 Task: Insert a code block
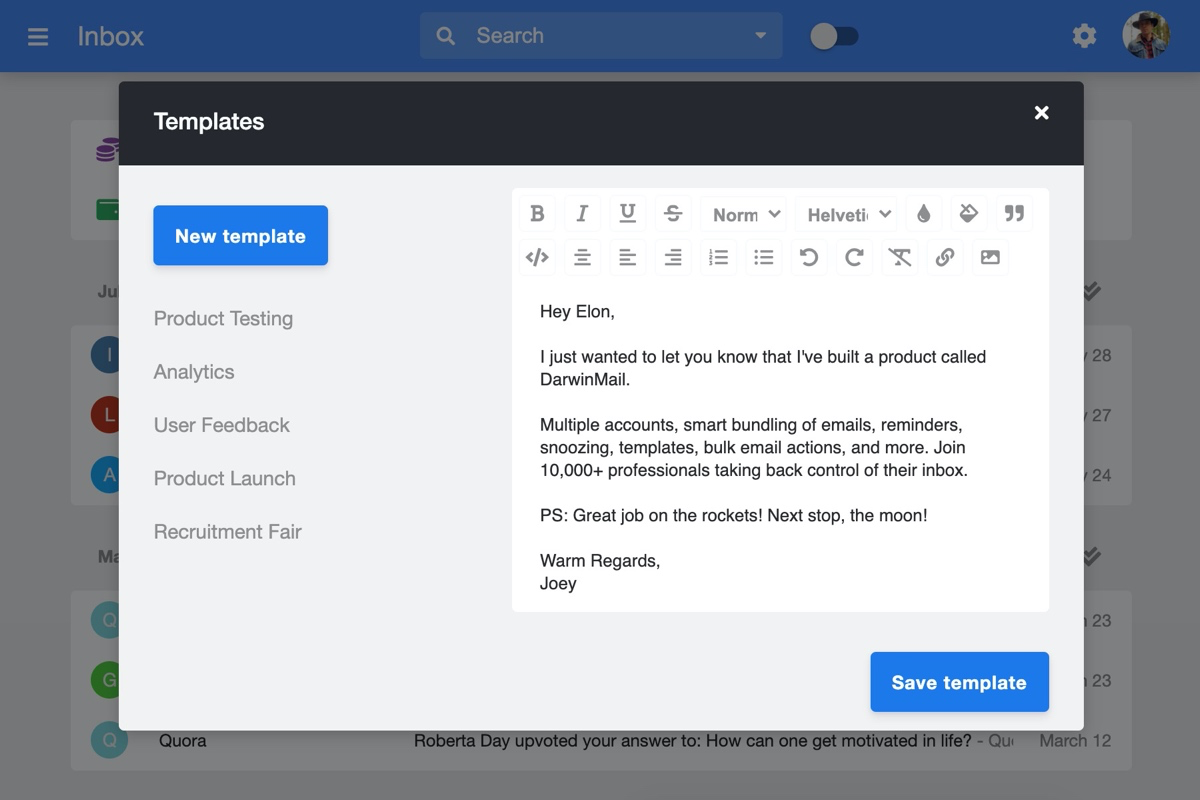[537, 257]
